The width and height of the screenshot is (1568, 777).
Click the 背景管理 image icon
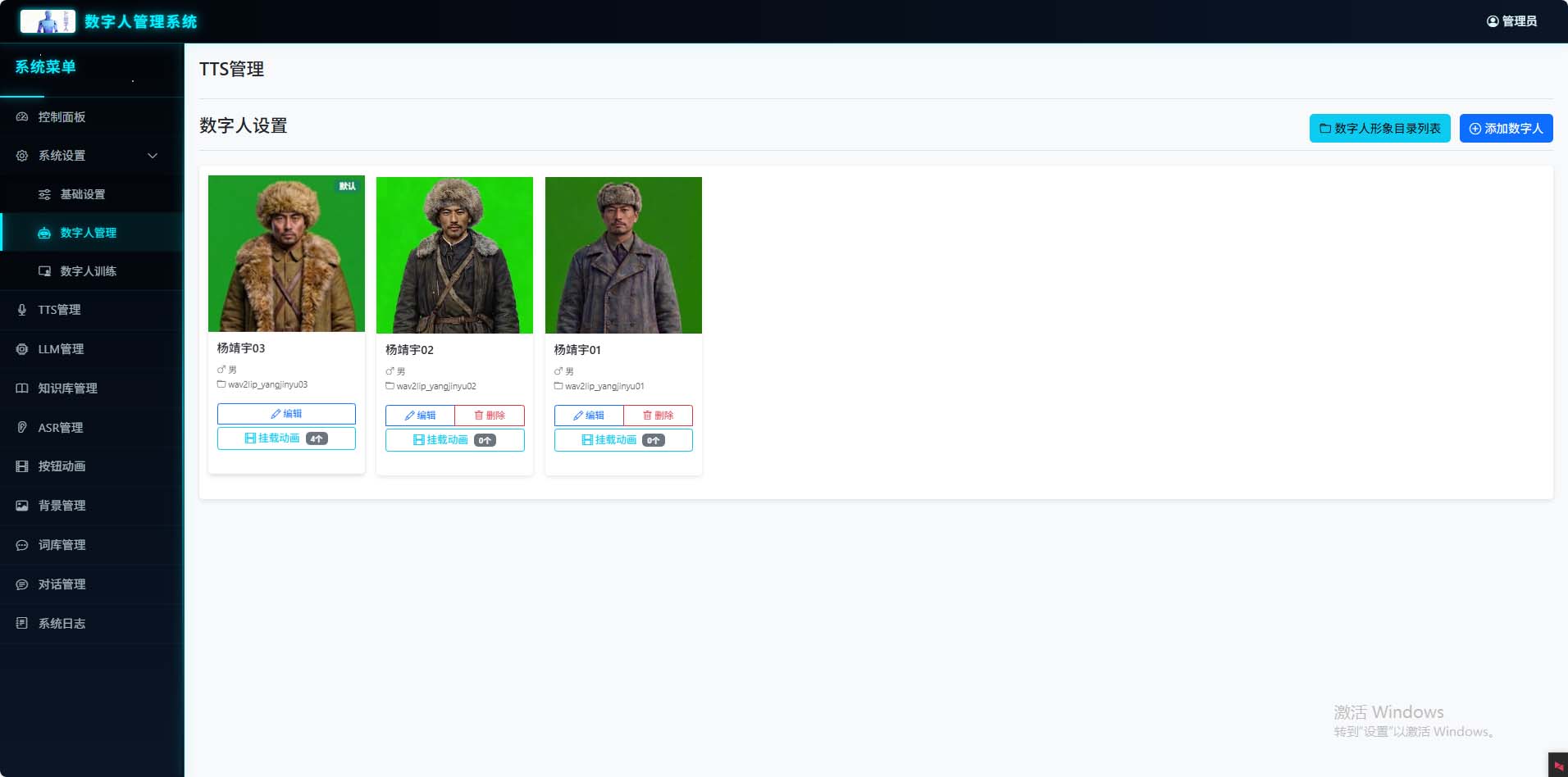[x=22, y=506]
